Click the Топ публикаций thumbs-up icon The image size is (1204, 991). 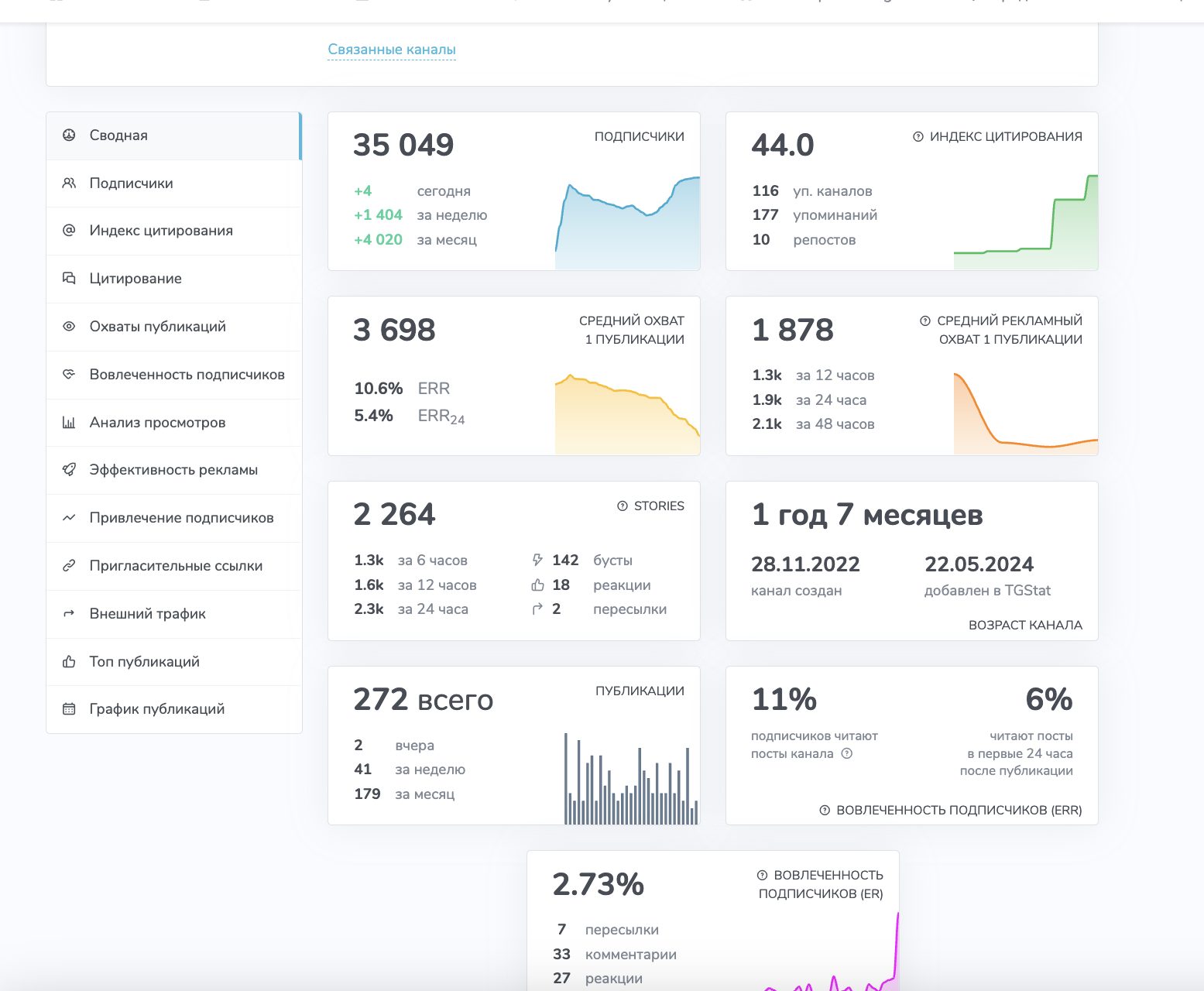coord(69,661)
